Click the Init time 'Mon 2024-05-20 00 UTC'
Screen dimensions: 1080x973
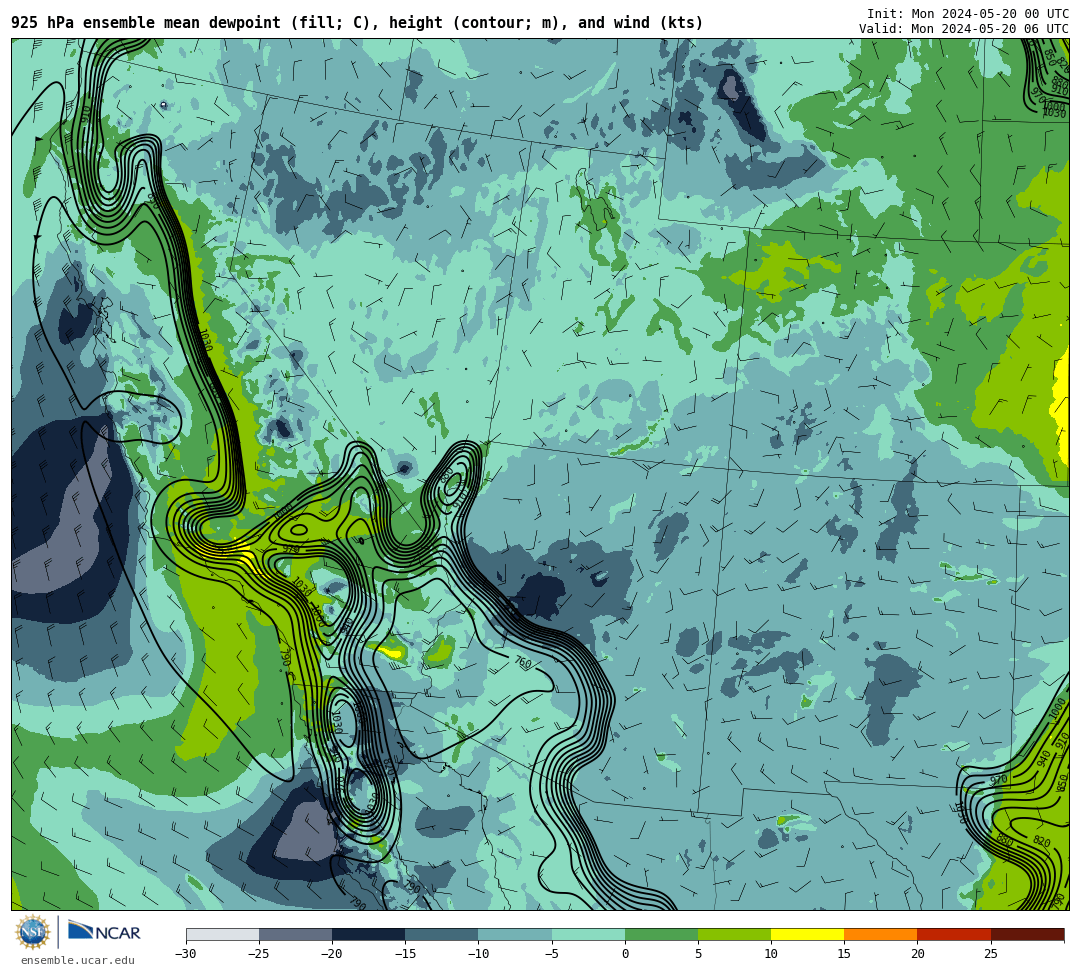tap(990, 14)
